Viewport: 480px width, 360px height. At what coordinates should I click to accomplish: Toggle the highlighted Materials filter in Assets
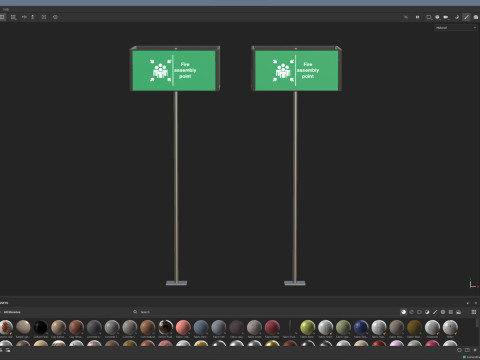pyautogui.click(x=404, y=312)
